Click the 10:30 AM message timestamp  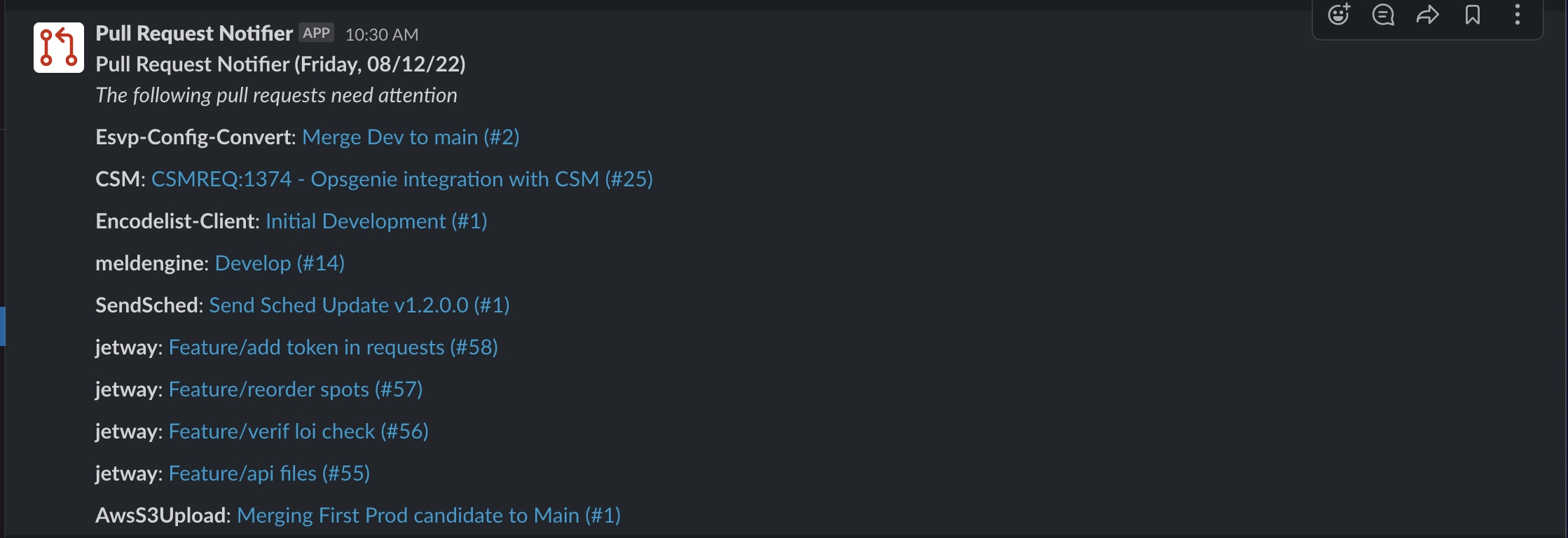[x=382, y=34]
